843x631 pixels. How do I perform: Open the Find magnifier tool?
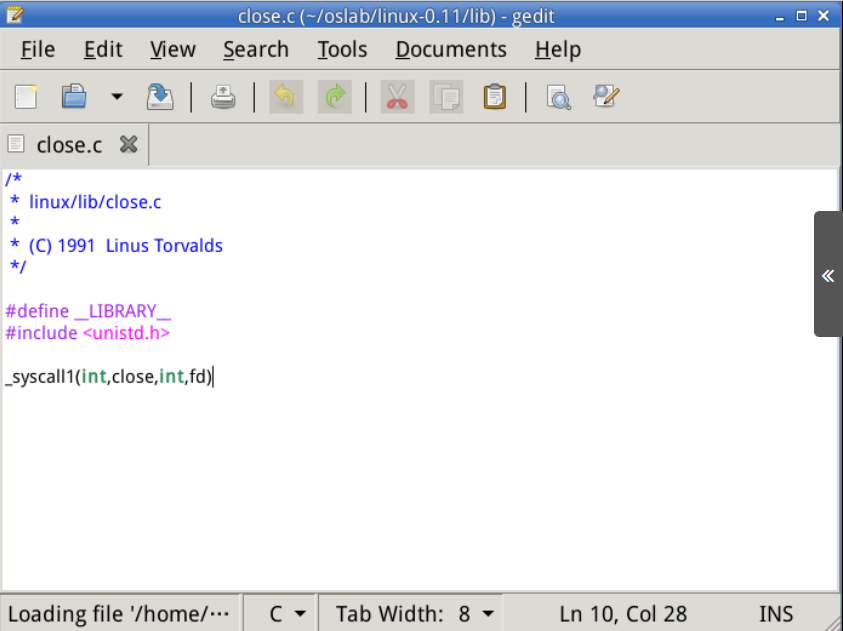pos(558,97)
